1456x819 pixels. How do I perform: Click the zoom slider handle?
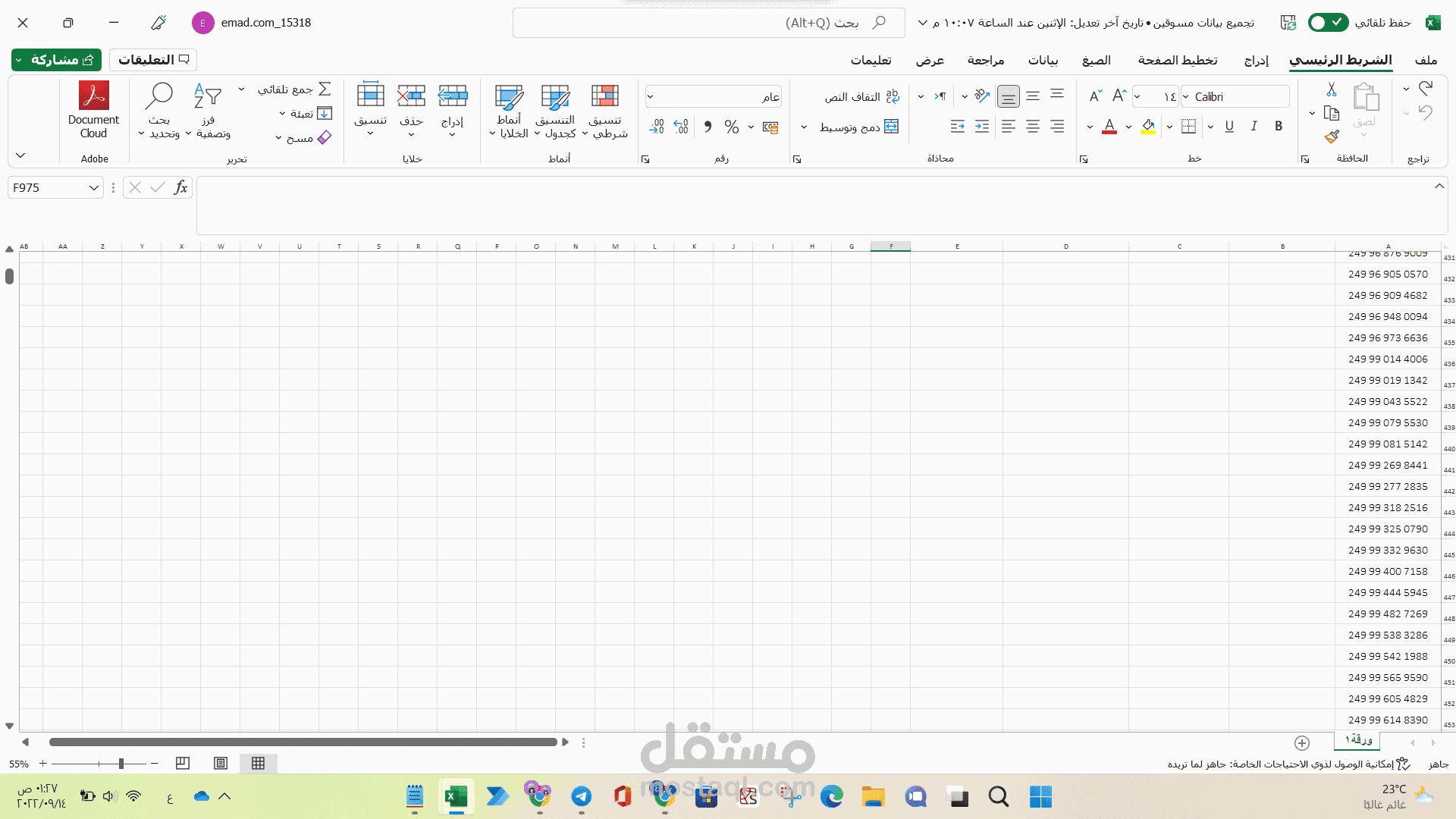click(x=121, y=764)
